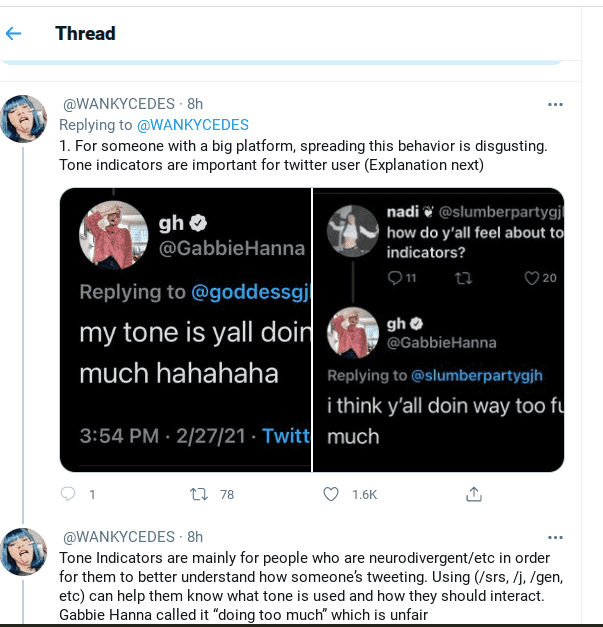Retweet the tweet with 78 retweets
The width and height of the screenshot is (603, 627).
click(x=198, y=494)
